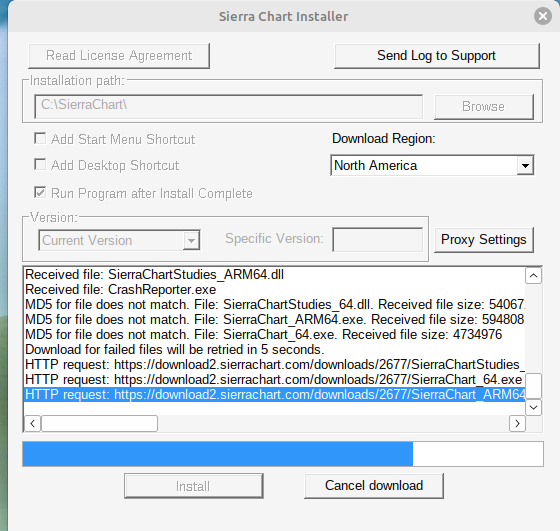
Task: Click Send Log to Support button
Action: click(436, 56)
